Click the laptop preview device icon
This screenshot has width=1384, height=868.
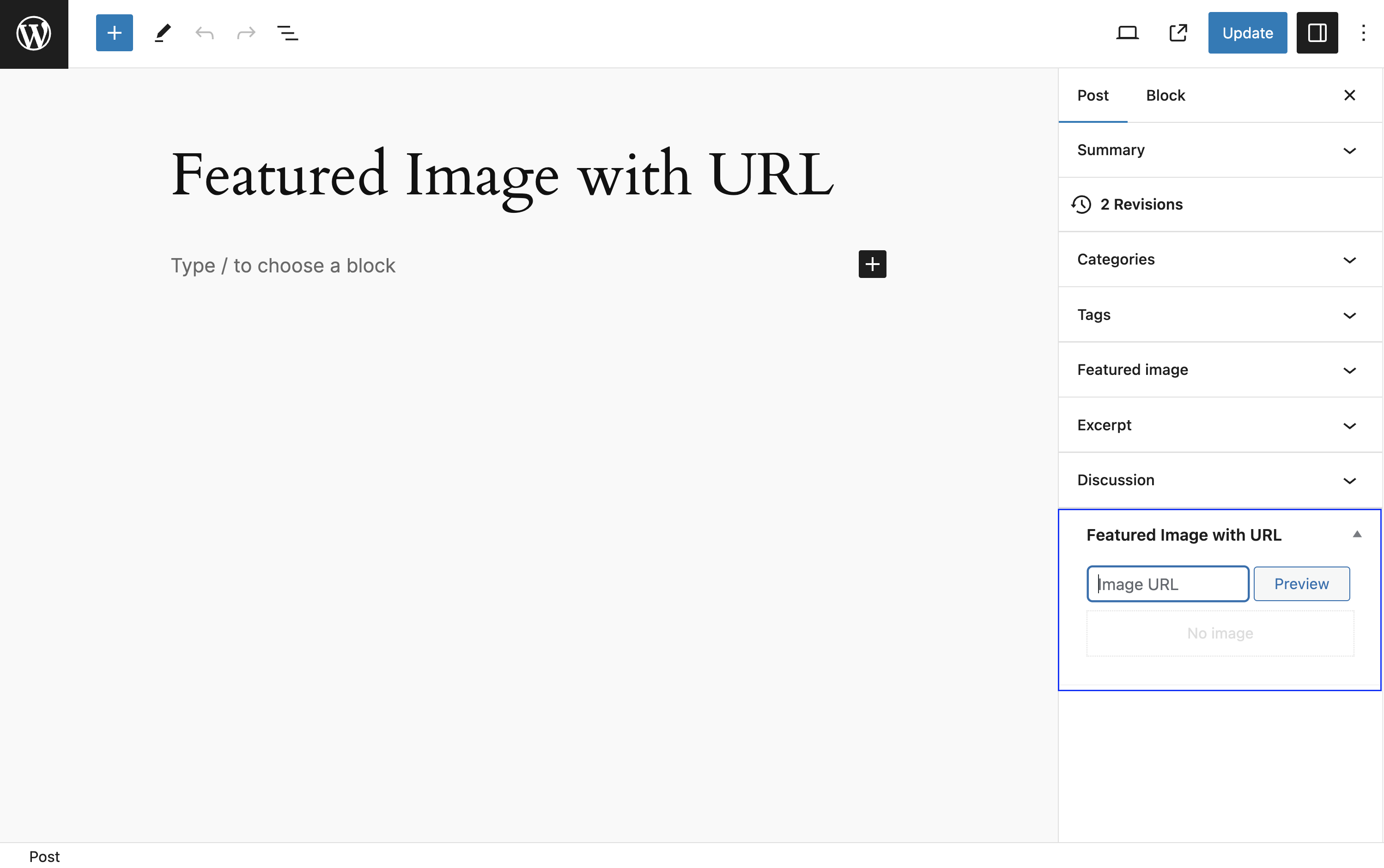click(1127, 33)
